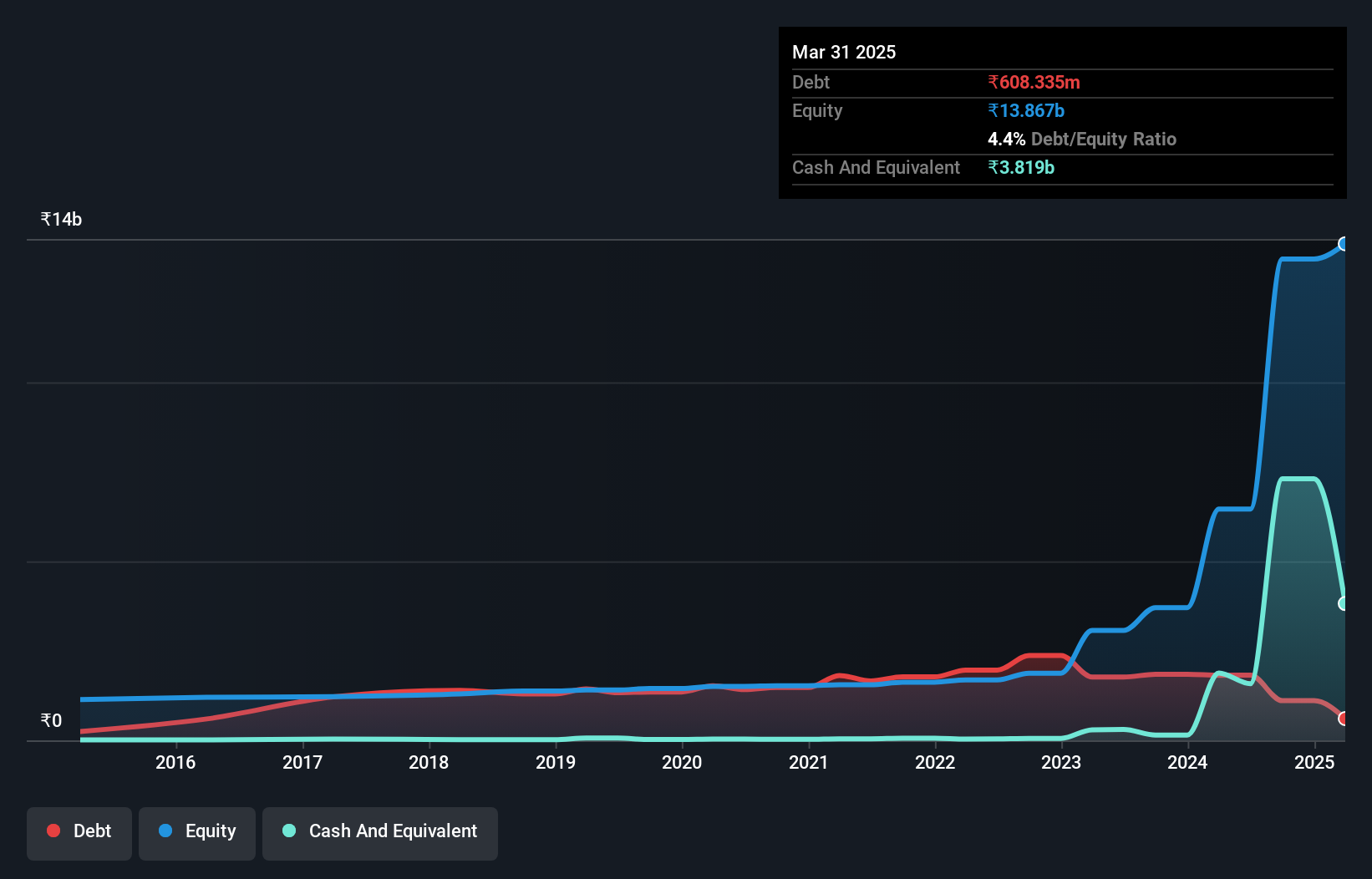
Task: Click the teal Cash And Equivalent dot icon
Action: pos(287,831)
